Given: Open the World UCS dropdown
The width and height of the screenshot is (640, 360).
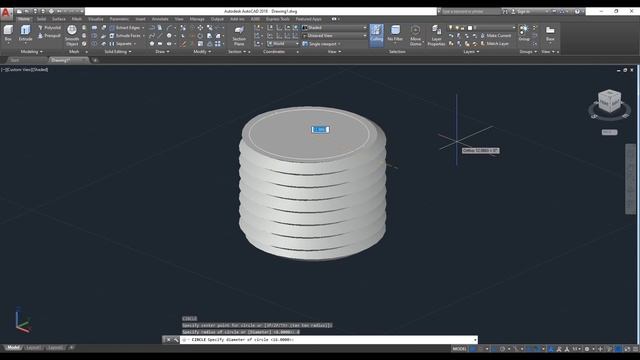Looking at the screenshot, I should (x=283, y=44).
